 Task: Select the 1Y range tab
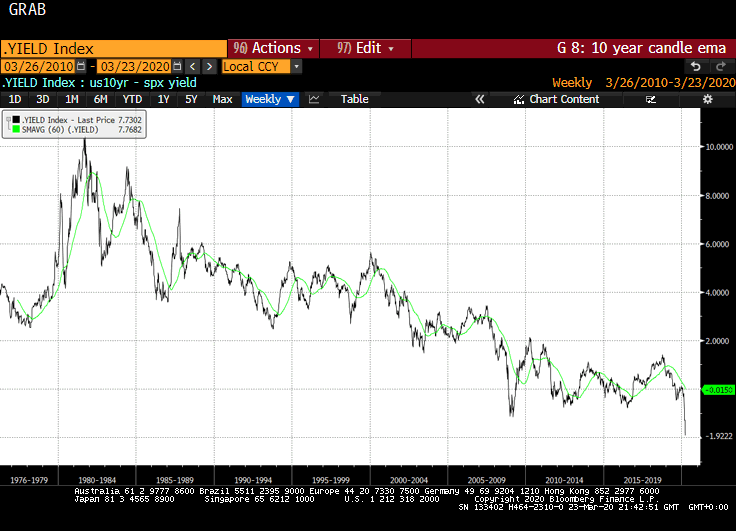point(163,99)
